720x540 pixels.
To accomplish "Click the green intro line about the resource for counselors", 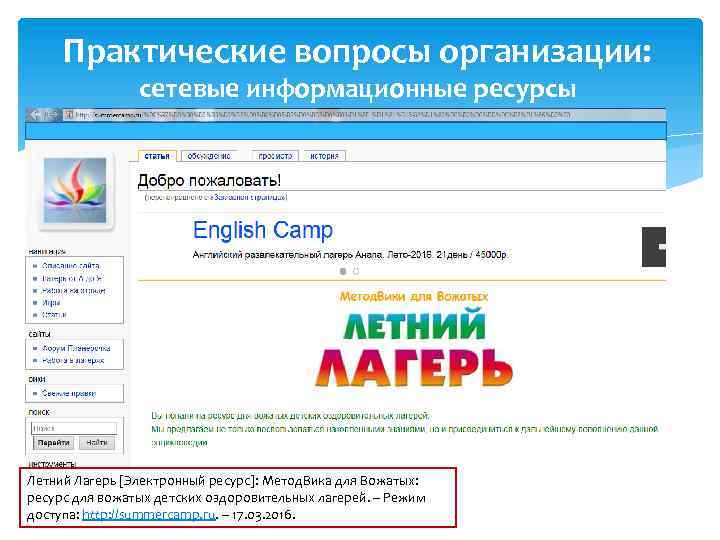I will point(291,416).
